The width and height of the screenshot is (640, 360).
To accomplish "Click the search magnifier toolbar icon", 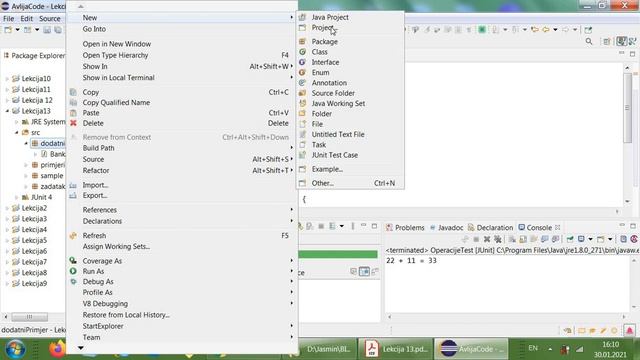I will pos(589,41).
